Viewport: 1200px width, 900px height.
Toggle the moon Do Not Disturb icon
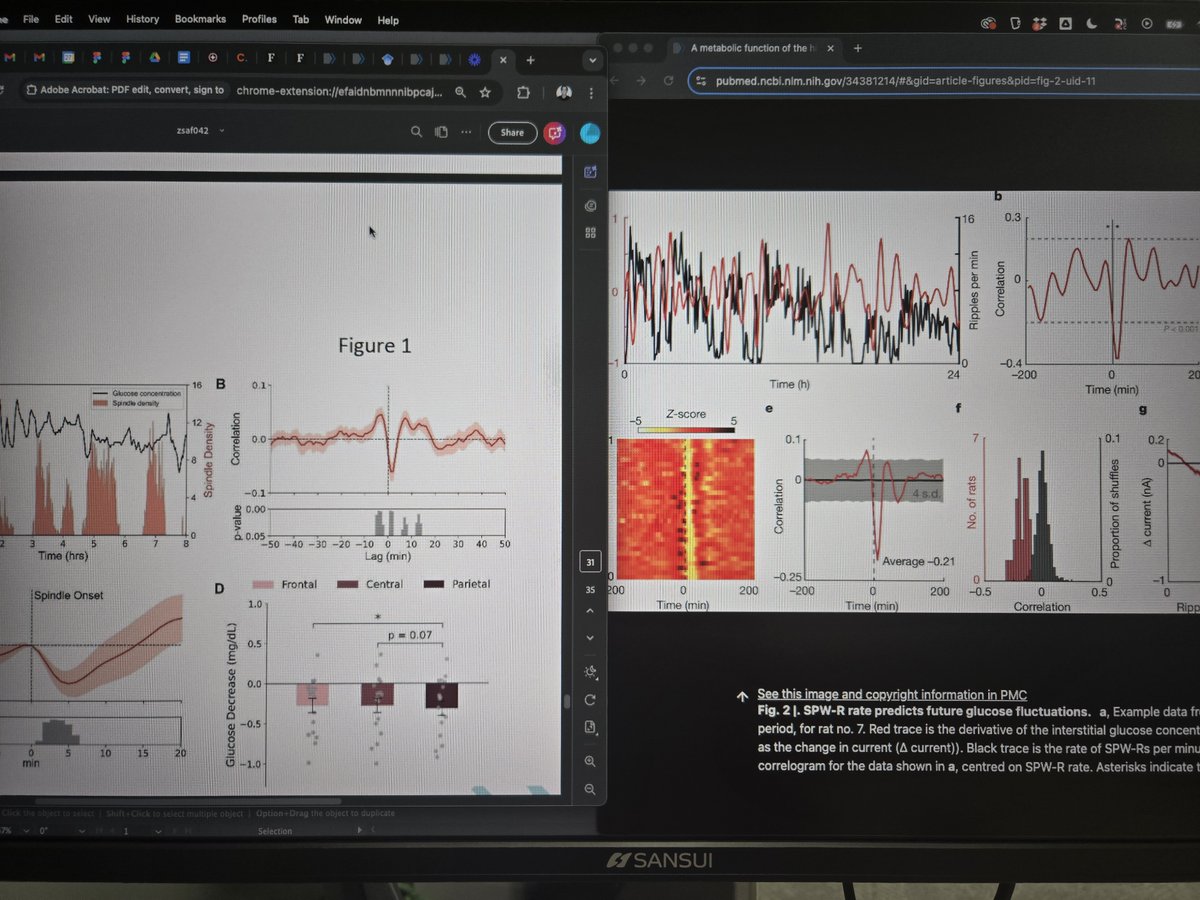[x=1091, y=22]
